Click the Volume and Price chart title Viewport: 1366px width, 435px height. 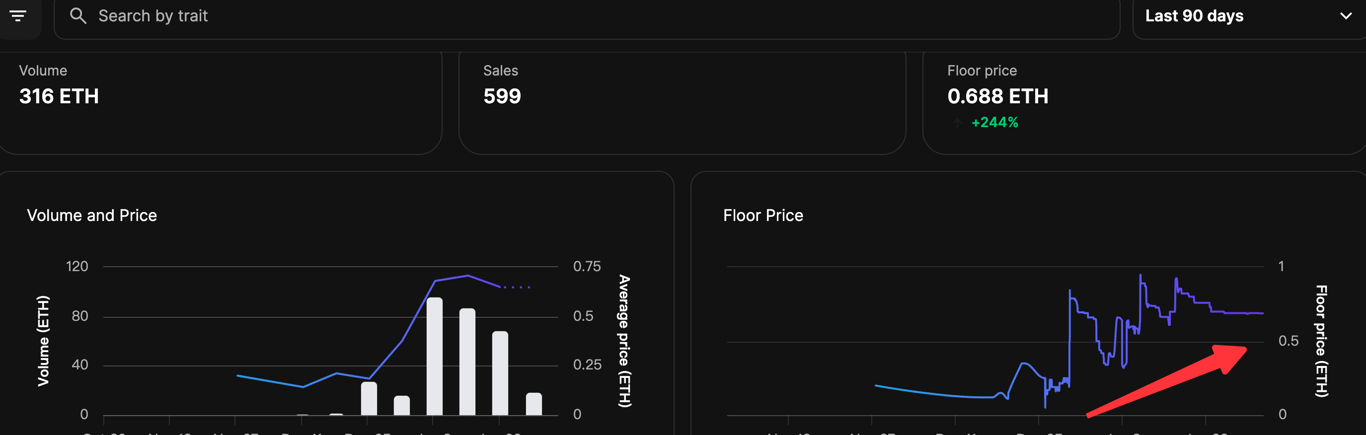[x=92, y=215]
